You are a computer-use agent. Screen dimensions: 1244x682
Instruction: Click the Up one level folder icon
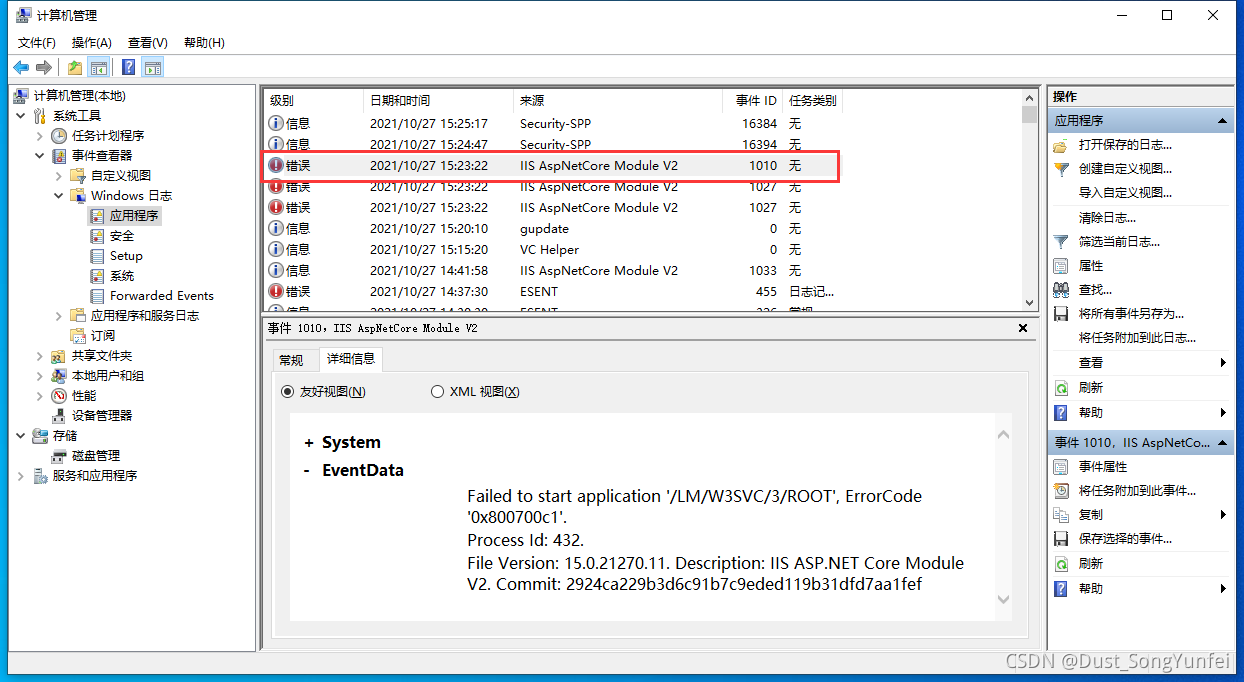click(75, 68)
